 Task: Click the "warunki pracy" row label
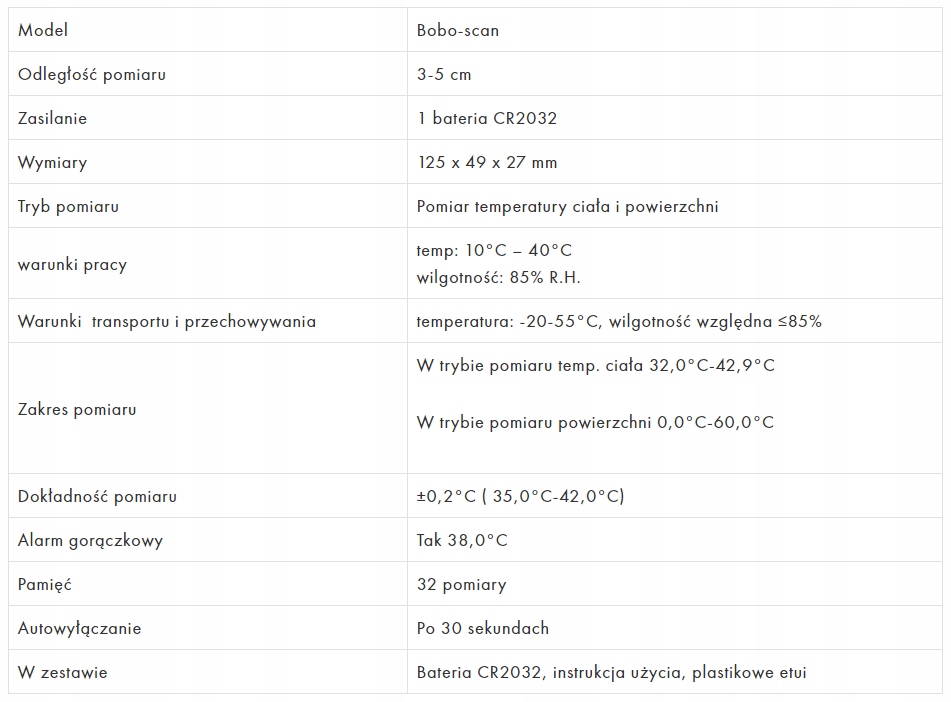click(x=72, y=264)
